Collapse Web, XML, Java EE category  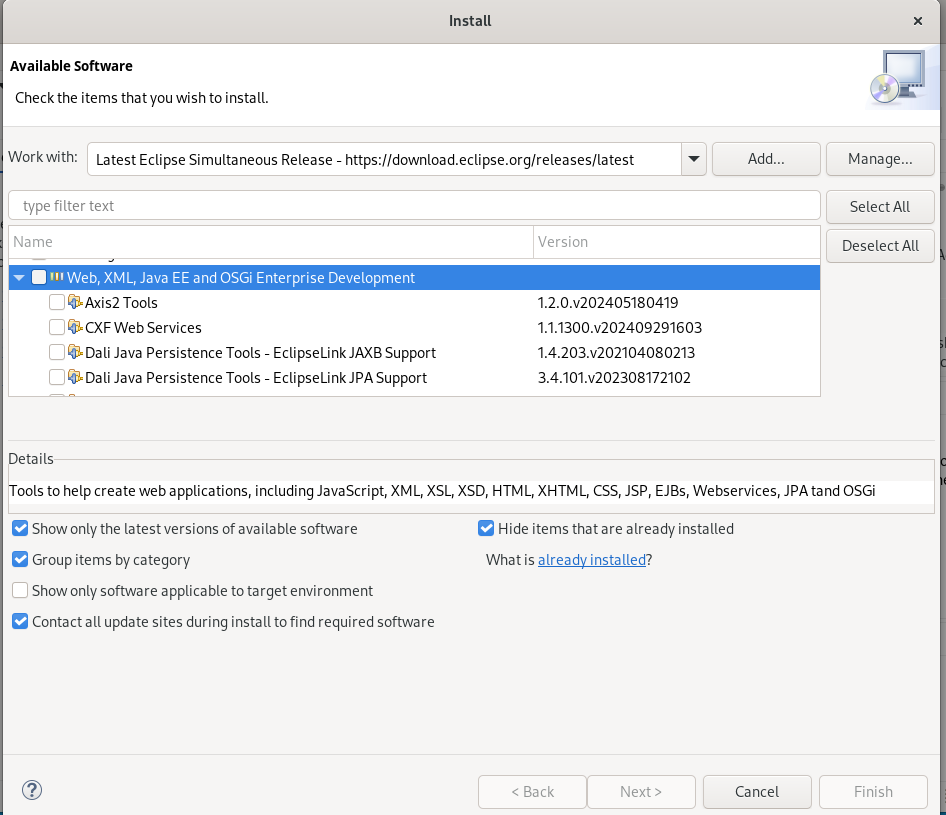tap(19, 277)
